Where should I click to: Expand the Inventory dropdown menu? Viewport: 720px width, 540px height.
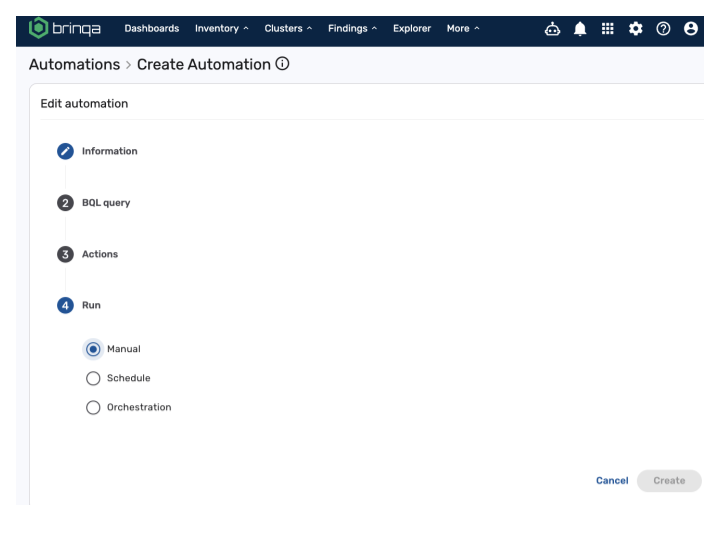point(222,28)
